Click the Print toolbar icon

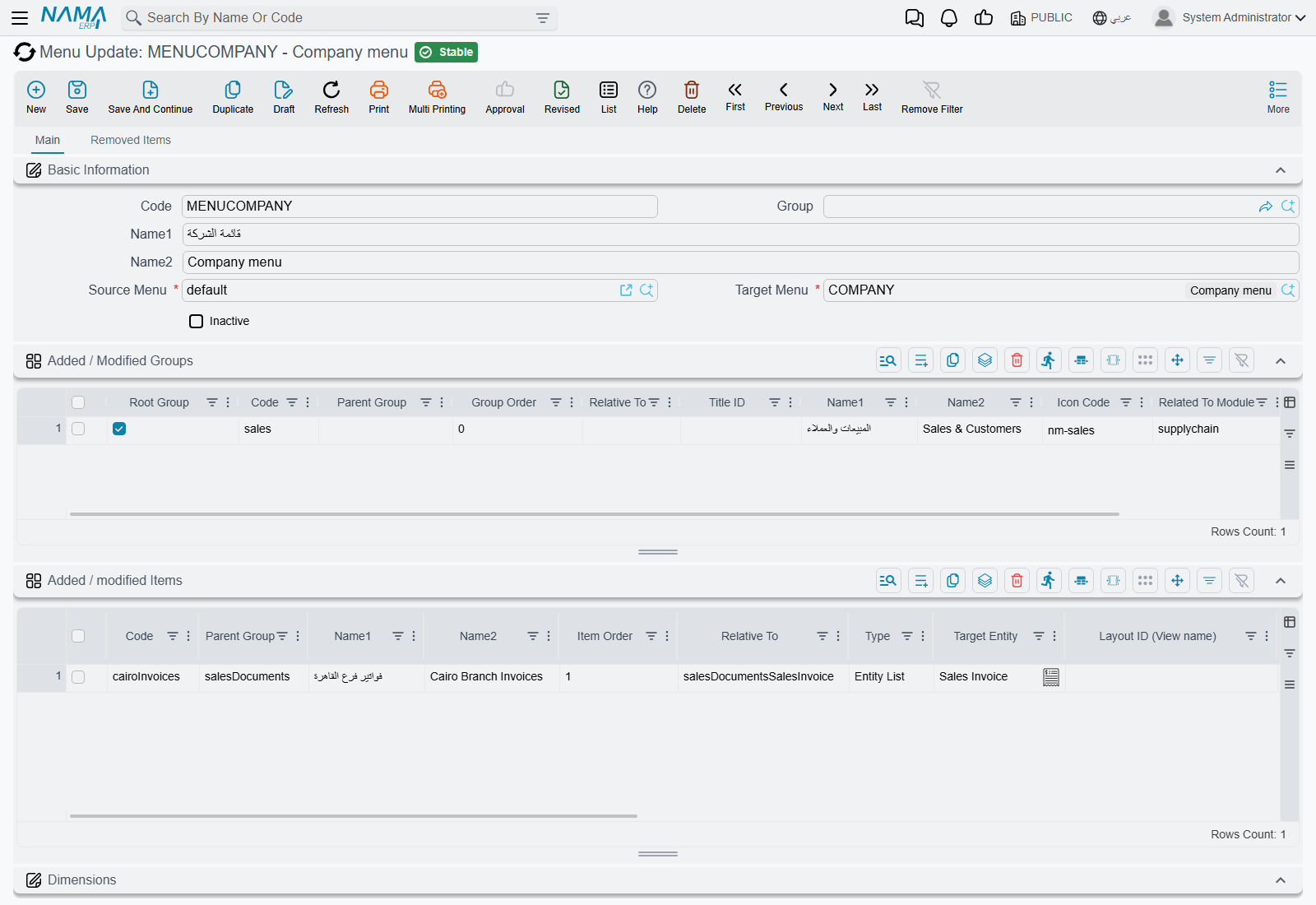pyautogui.click(x=379, y=90)
